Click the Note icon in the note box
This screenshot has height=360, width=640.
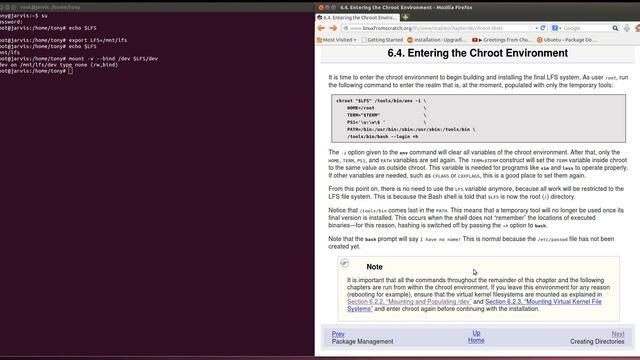click(x=344, y=263)
